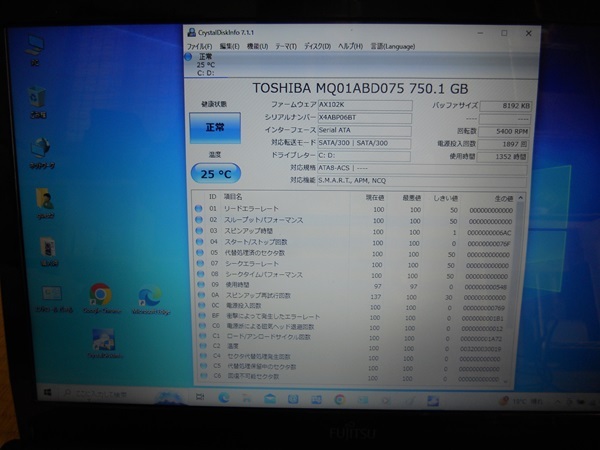Viewport: 600px width, 450px height.
Task: Open Task View from the taskbar
Action: tap(200, 397)
